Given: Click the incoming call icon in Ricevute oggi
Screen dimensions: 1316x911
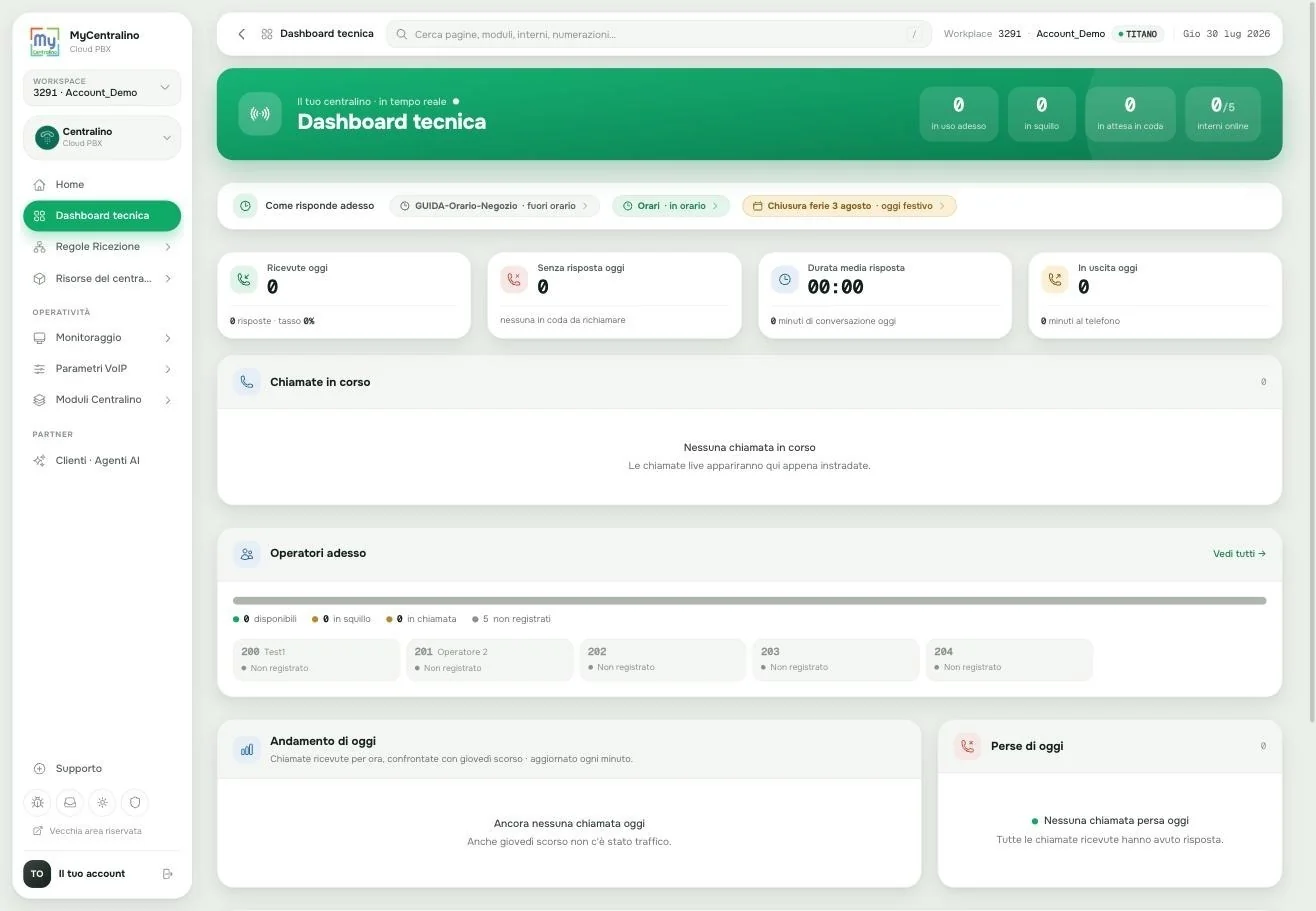Looking at the screenshot, I should pos(244,279).
